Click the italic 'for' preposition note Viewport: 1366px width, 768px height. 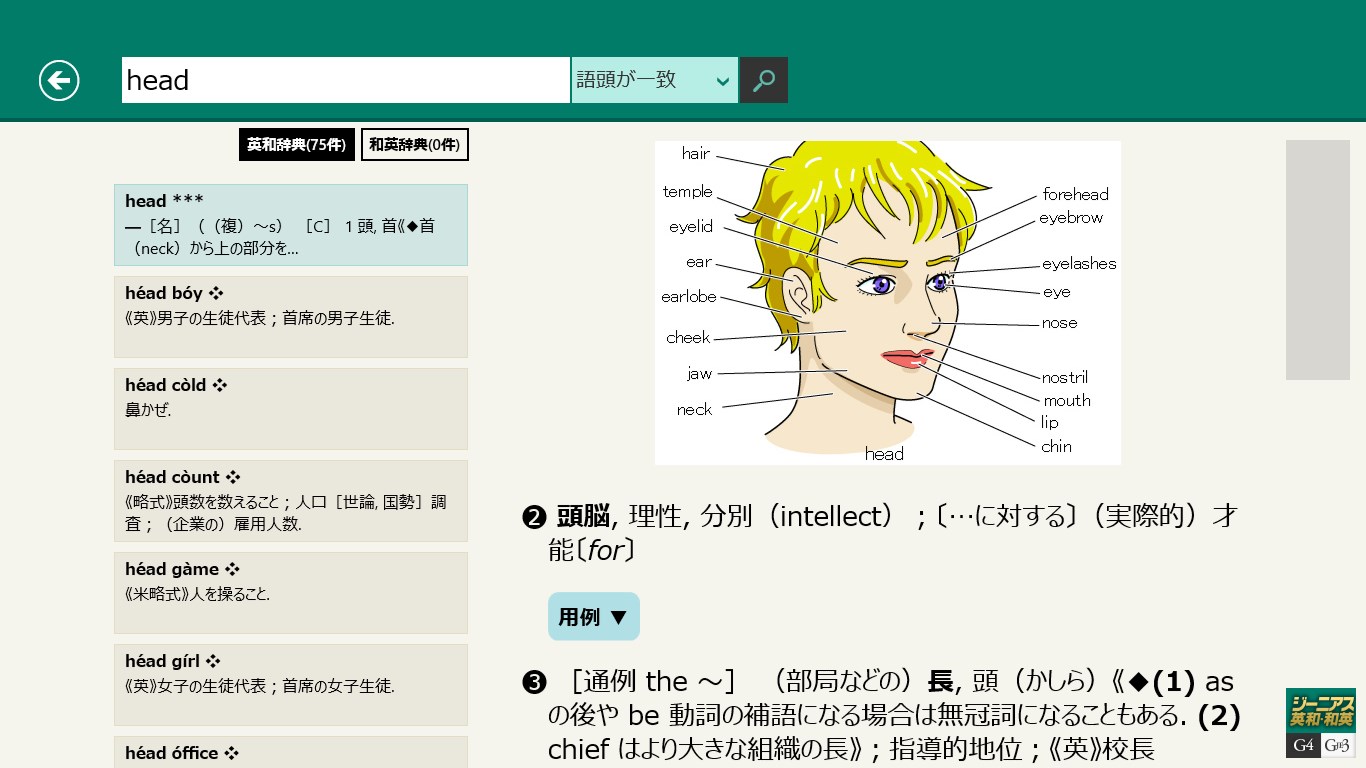(x=605, y=550)
